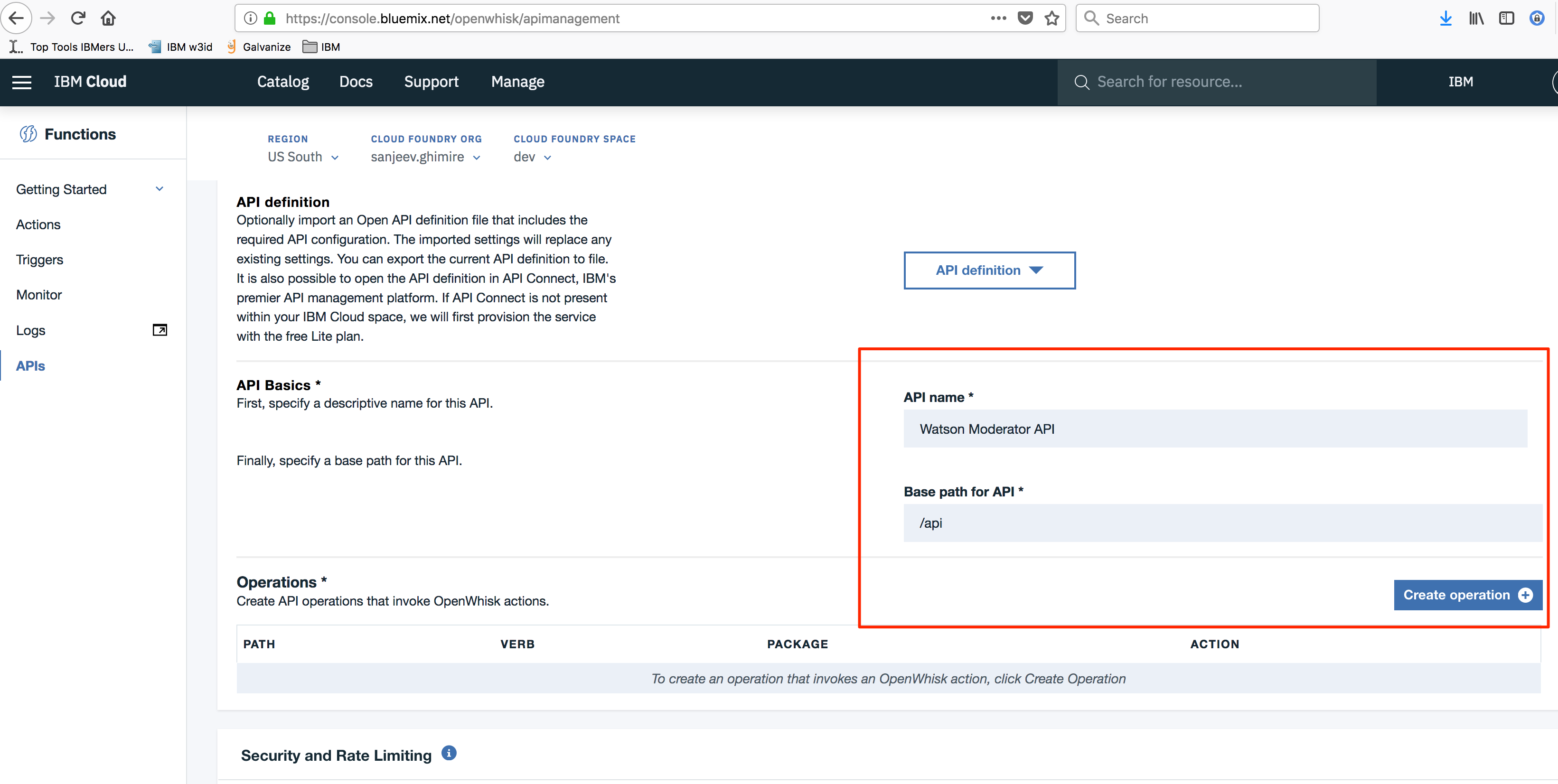Screen dimensions: 1558x784
Task: Open the browser library icon
Action: tap(1476, 18)
